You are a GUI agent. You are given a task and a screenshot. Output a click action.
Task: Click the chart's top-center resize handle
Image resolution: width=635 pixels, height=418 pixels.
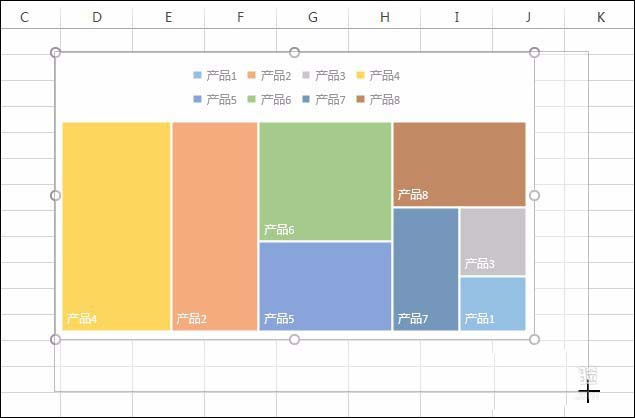(x=294, y=52)
